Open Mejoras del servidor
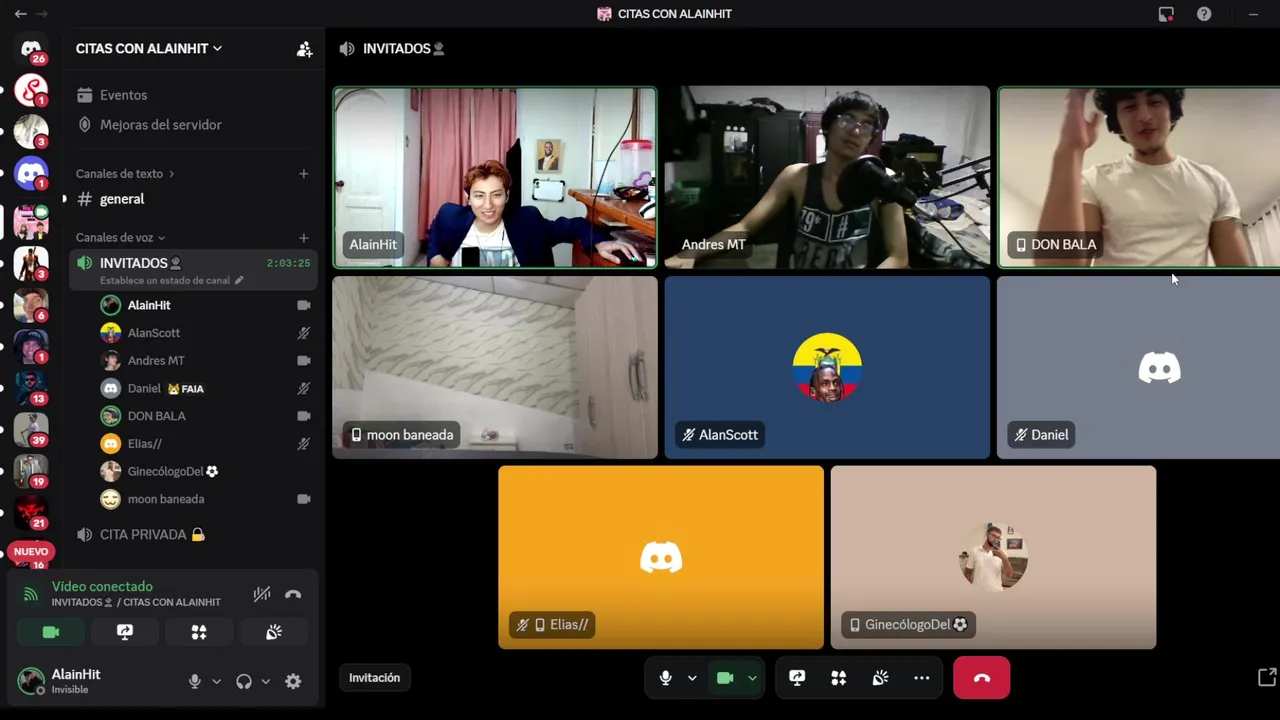The width and height of the screenshot is (1280, 720). [160, 125]
